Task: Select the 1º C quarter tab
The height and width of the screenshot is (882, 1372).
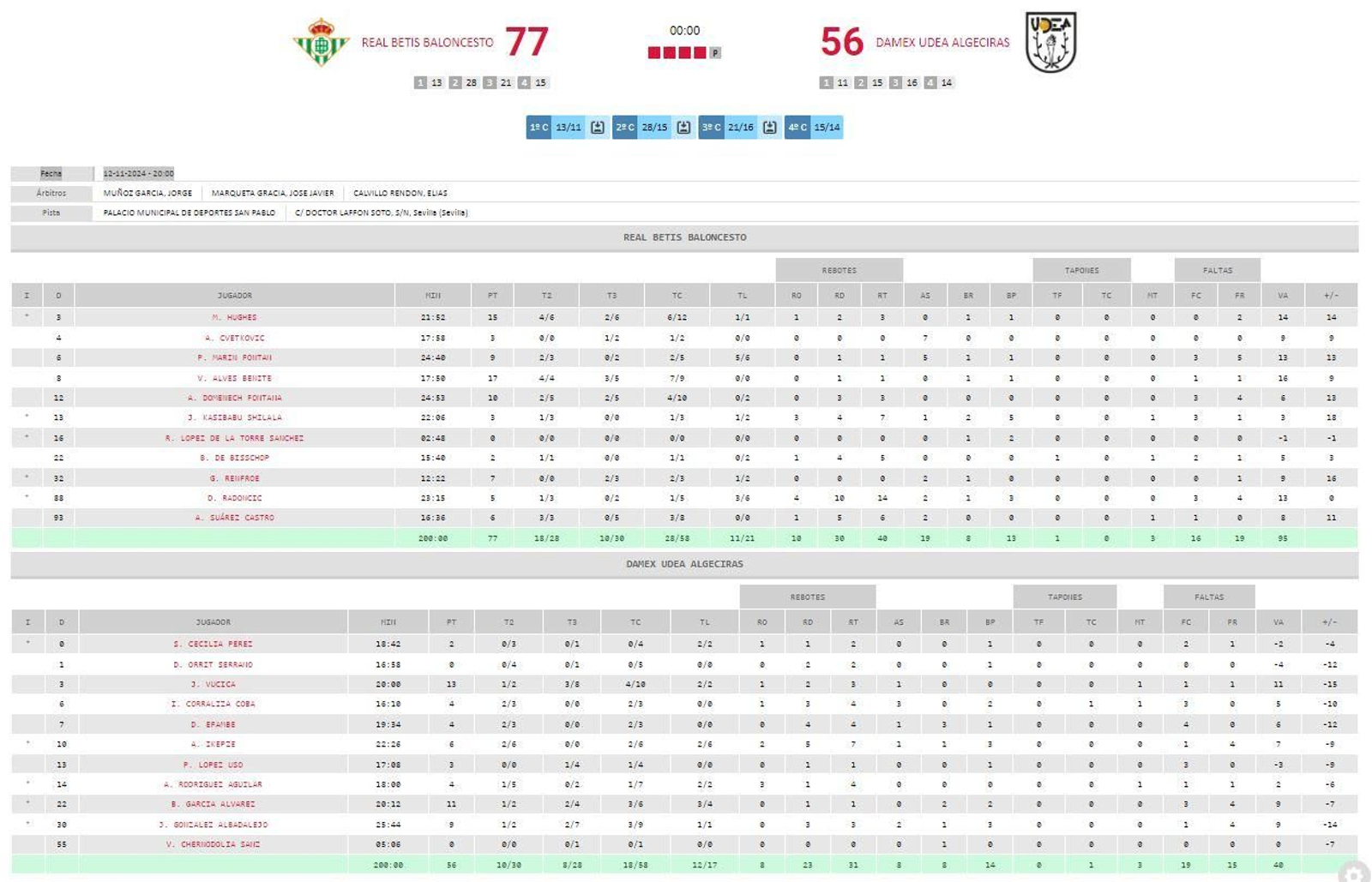Action: click(x=539, y=128)
